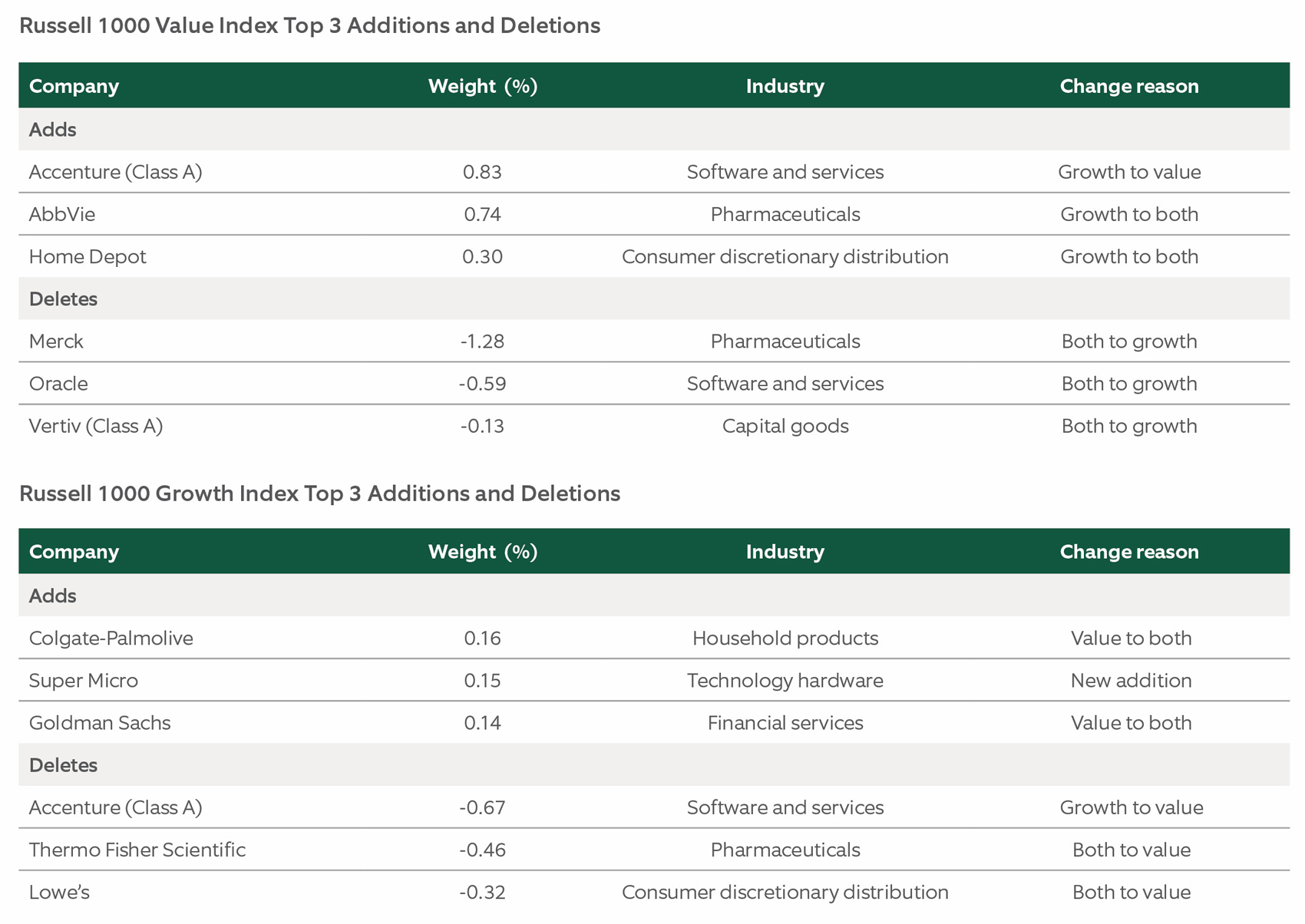Viewport: 1305px width, 924px height.
Task: Click Pharmaceuticals in the AbbVie row
Action: point(785,214)
